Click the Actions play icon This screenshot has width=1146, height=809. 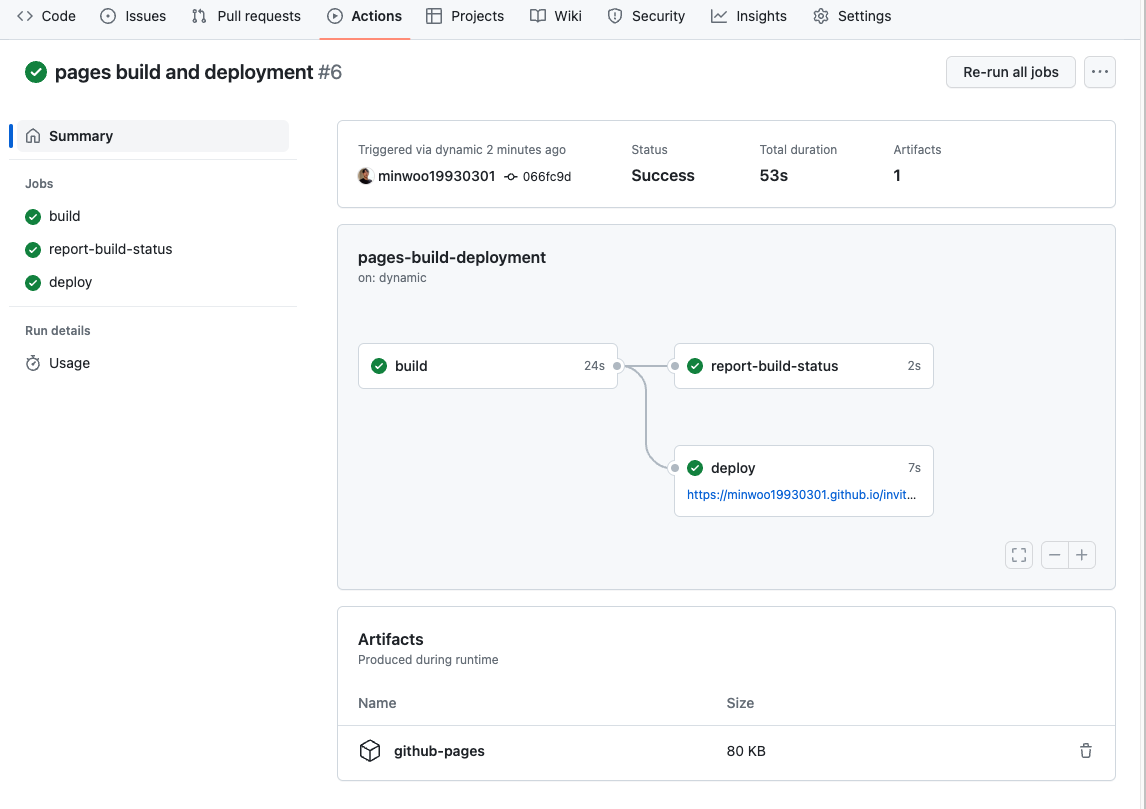[x=335, y=16]
